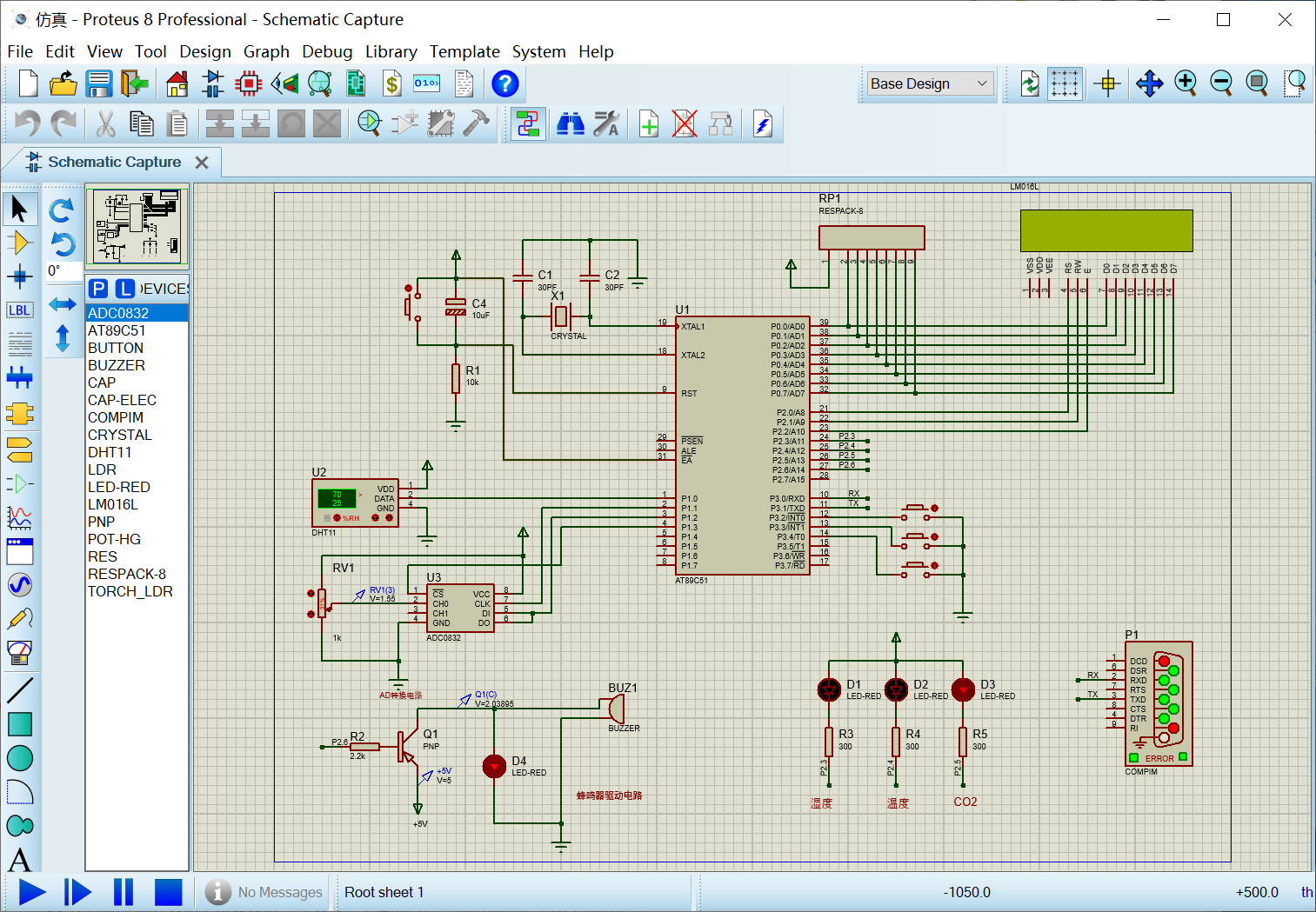
Task: Select the 2D Box drawing tool
Action: tap(19, 723)
